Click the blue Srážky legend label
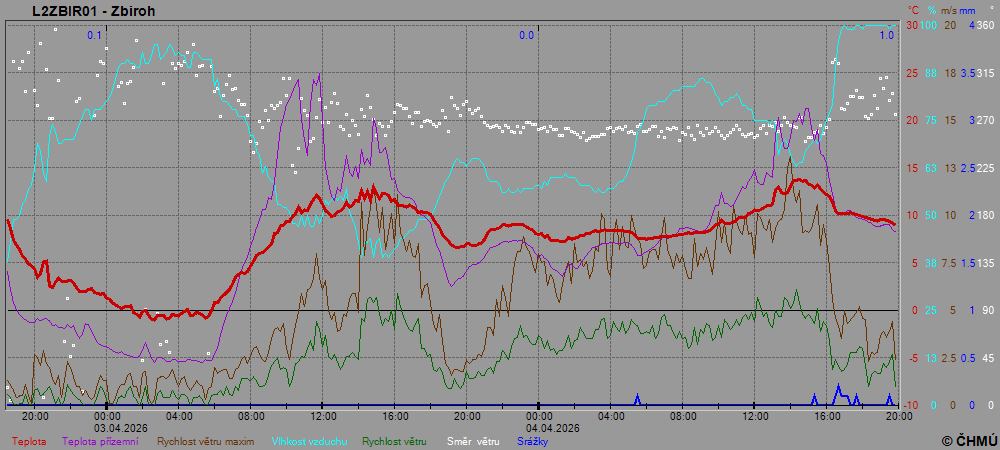Image resolution: width=1000 pixels, height=450 pixels. coord(531,440)
